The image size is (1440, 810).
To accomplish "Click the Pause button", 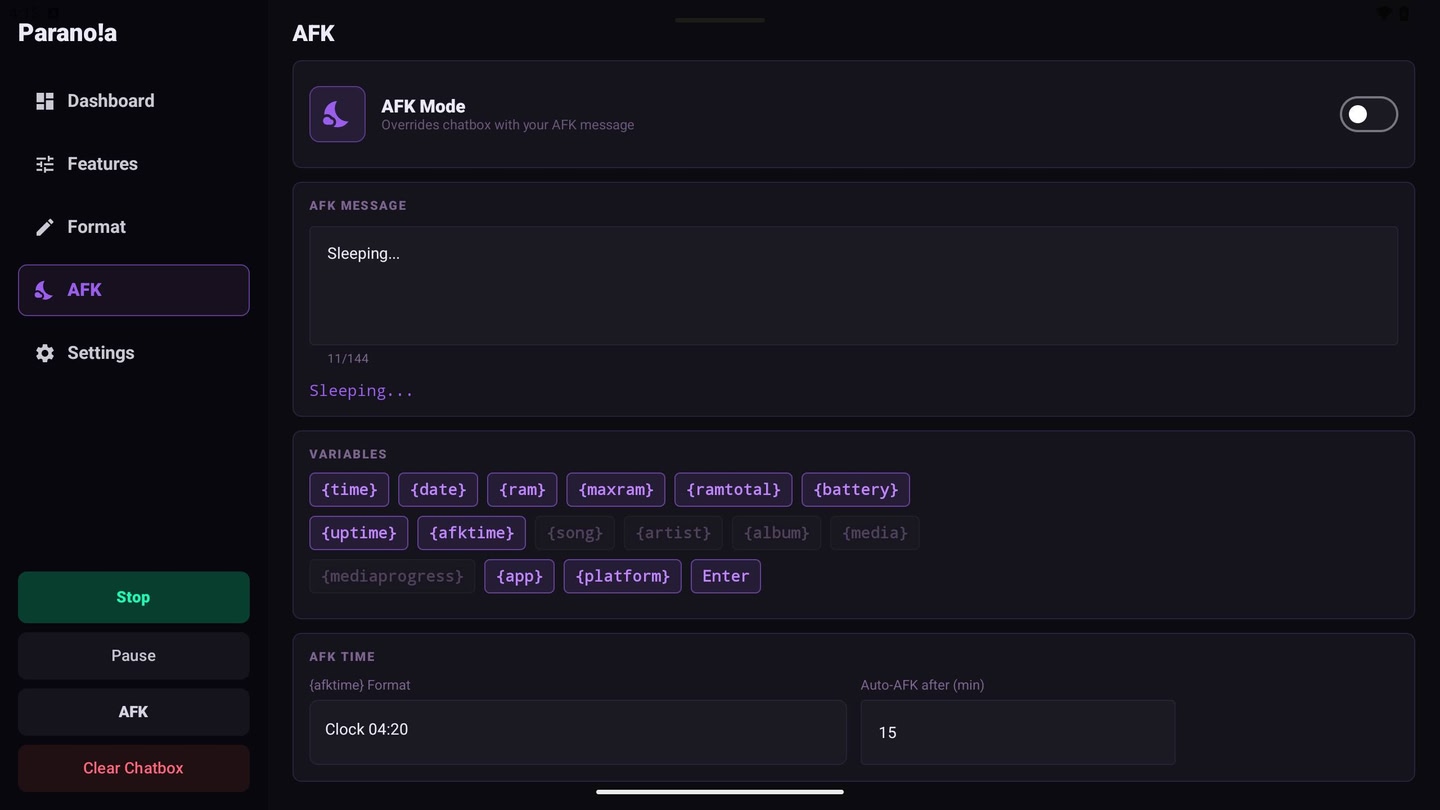I will (x=133, y=656).
